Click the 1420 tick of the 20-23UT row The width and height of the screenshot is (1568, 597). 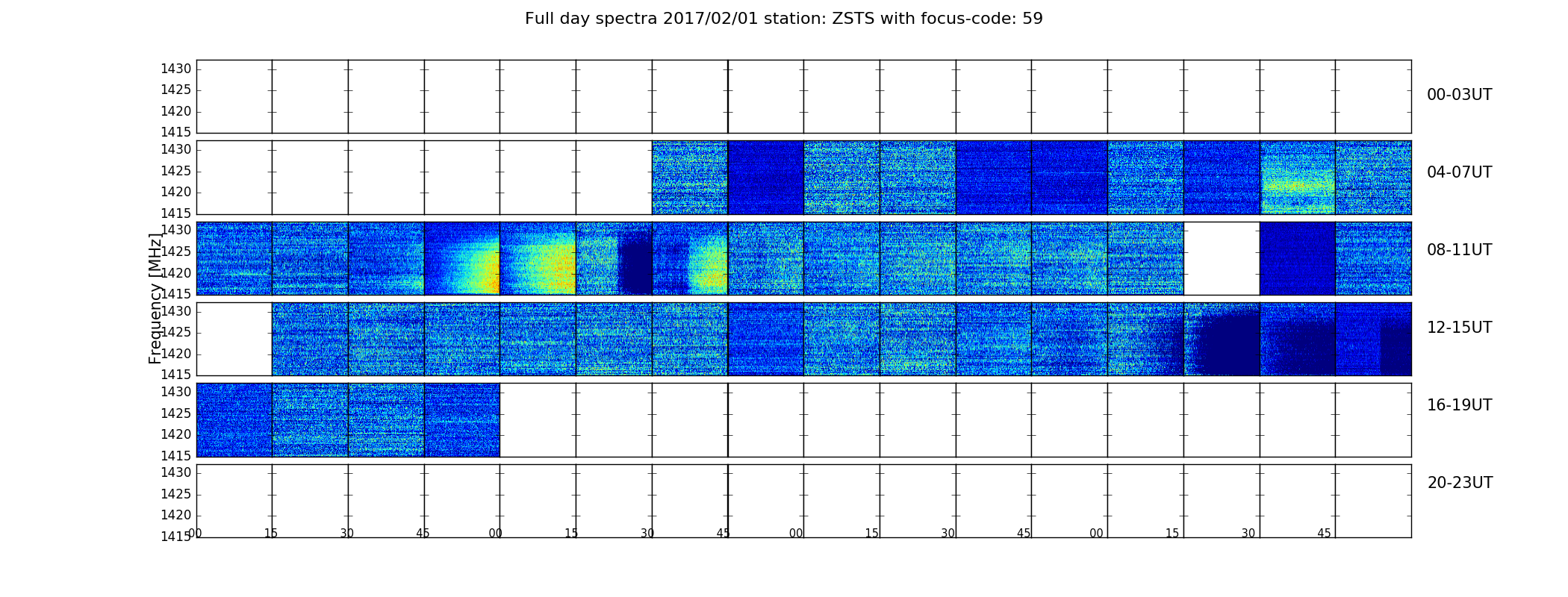tap(176, 516)
